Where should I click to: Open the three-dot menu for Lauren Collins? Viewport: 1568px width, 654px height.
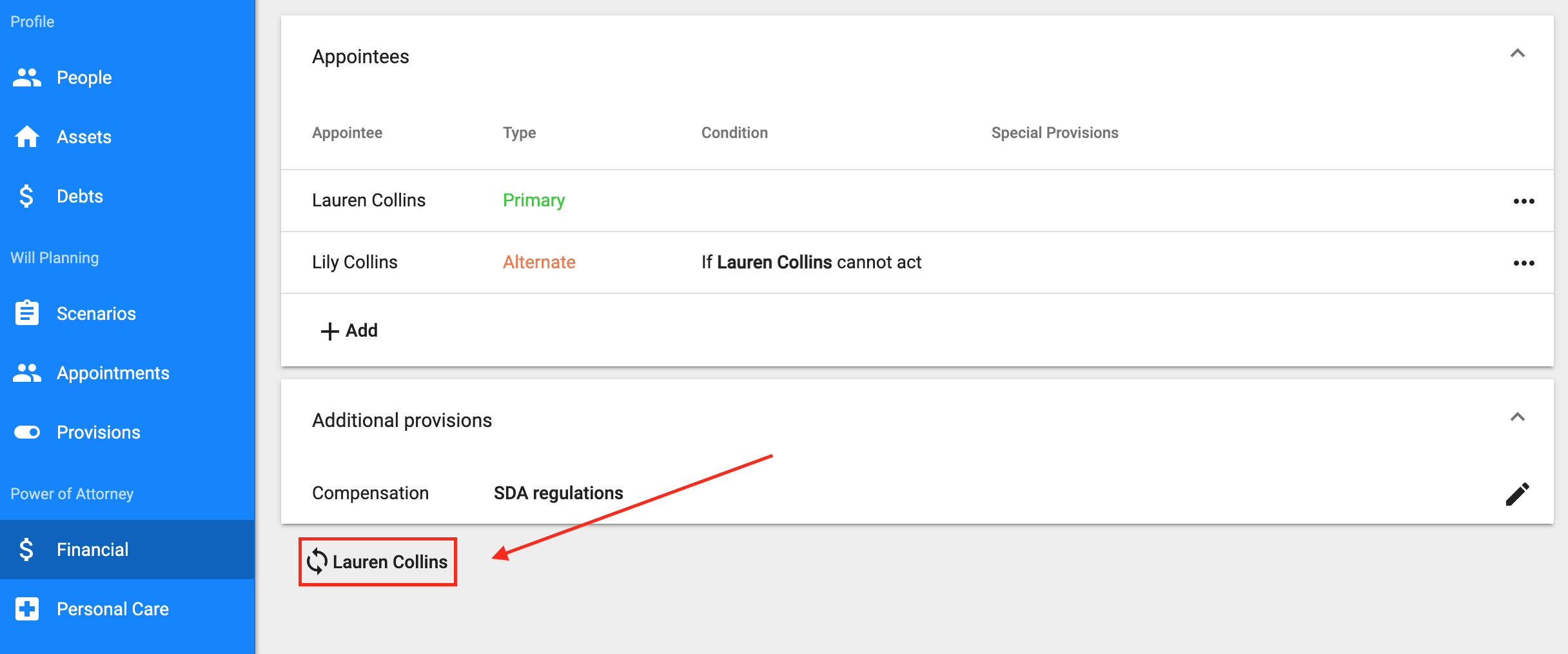point(1524,201)
